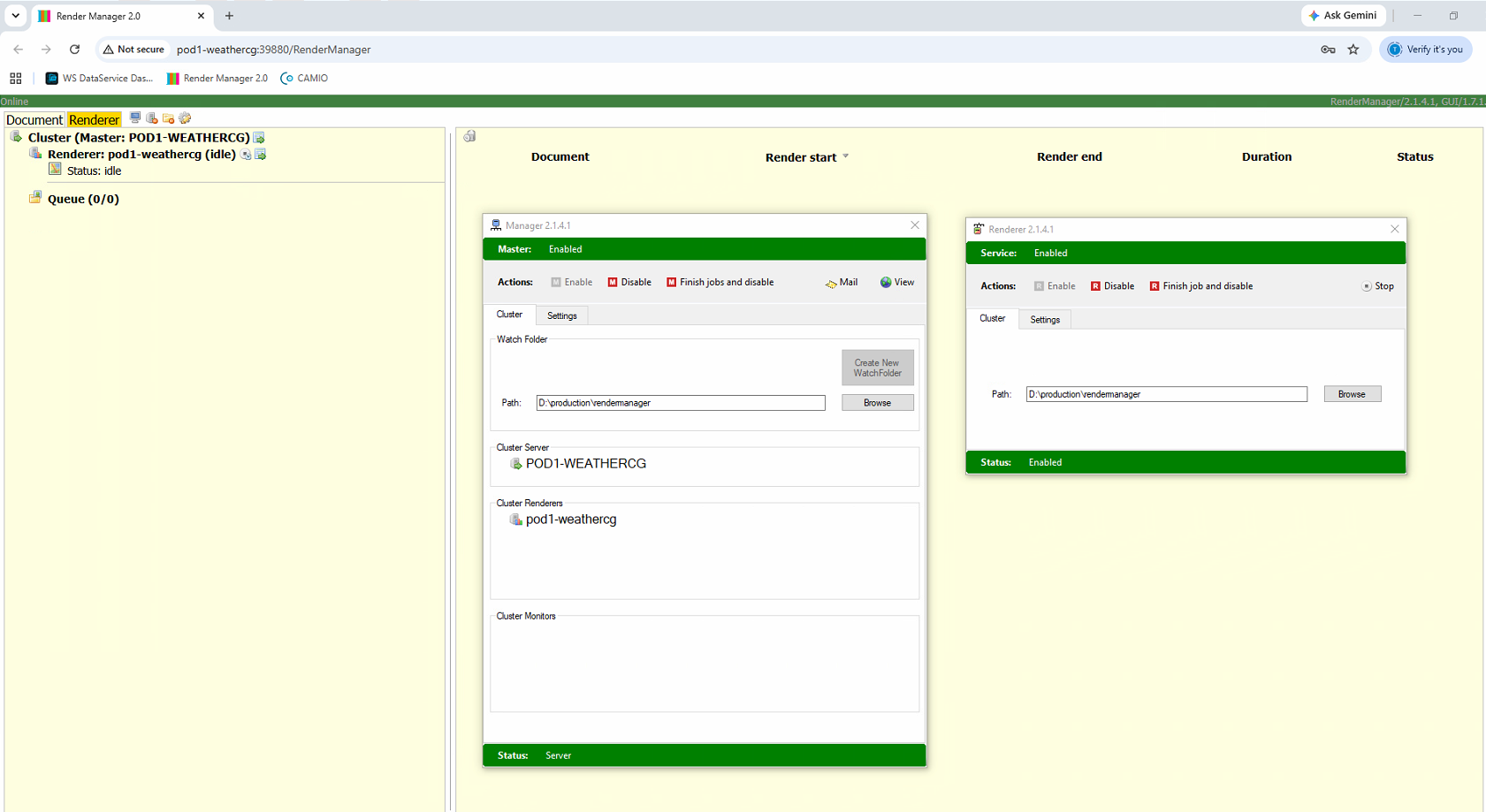1486x812 pixels.
Task: Toggle the Render start sort arrow
Action: [846, 156]
